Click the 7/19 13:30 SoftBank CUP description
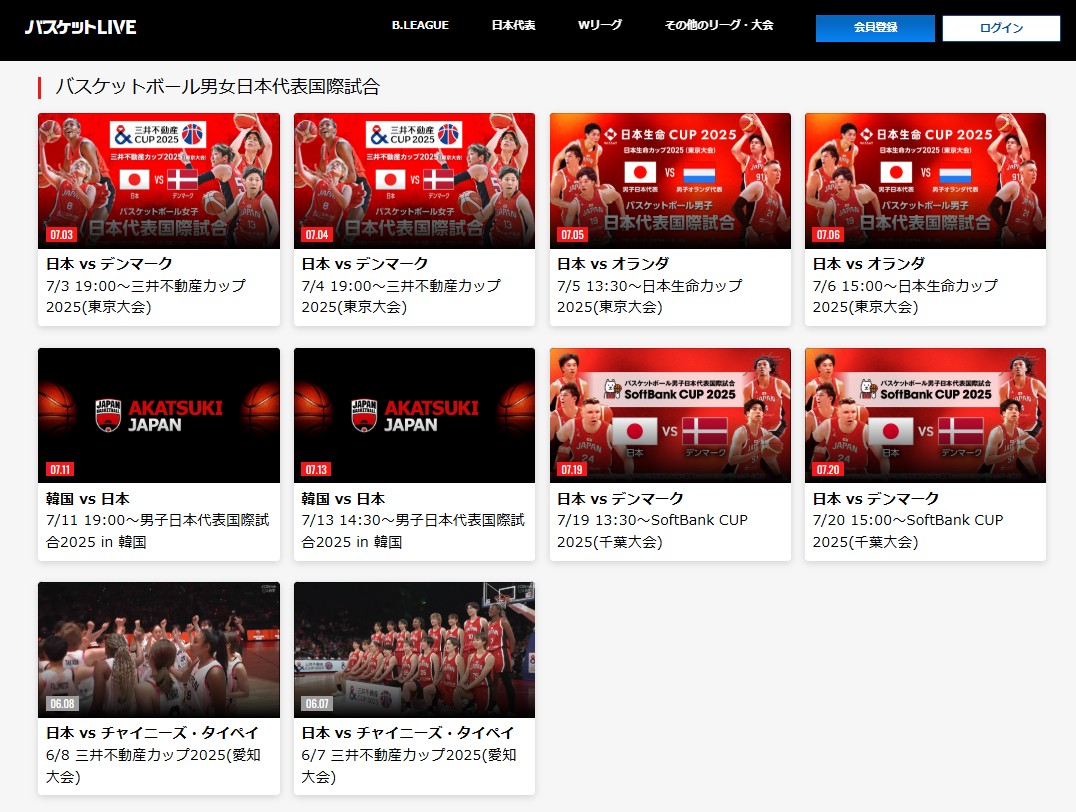The height and width of the screenshot is (812, 1076). coord(653,531)
